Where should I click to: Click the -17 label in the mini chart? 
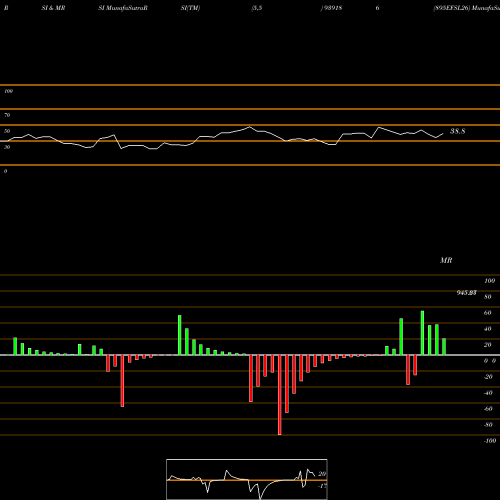coord(322,486)
